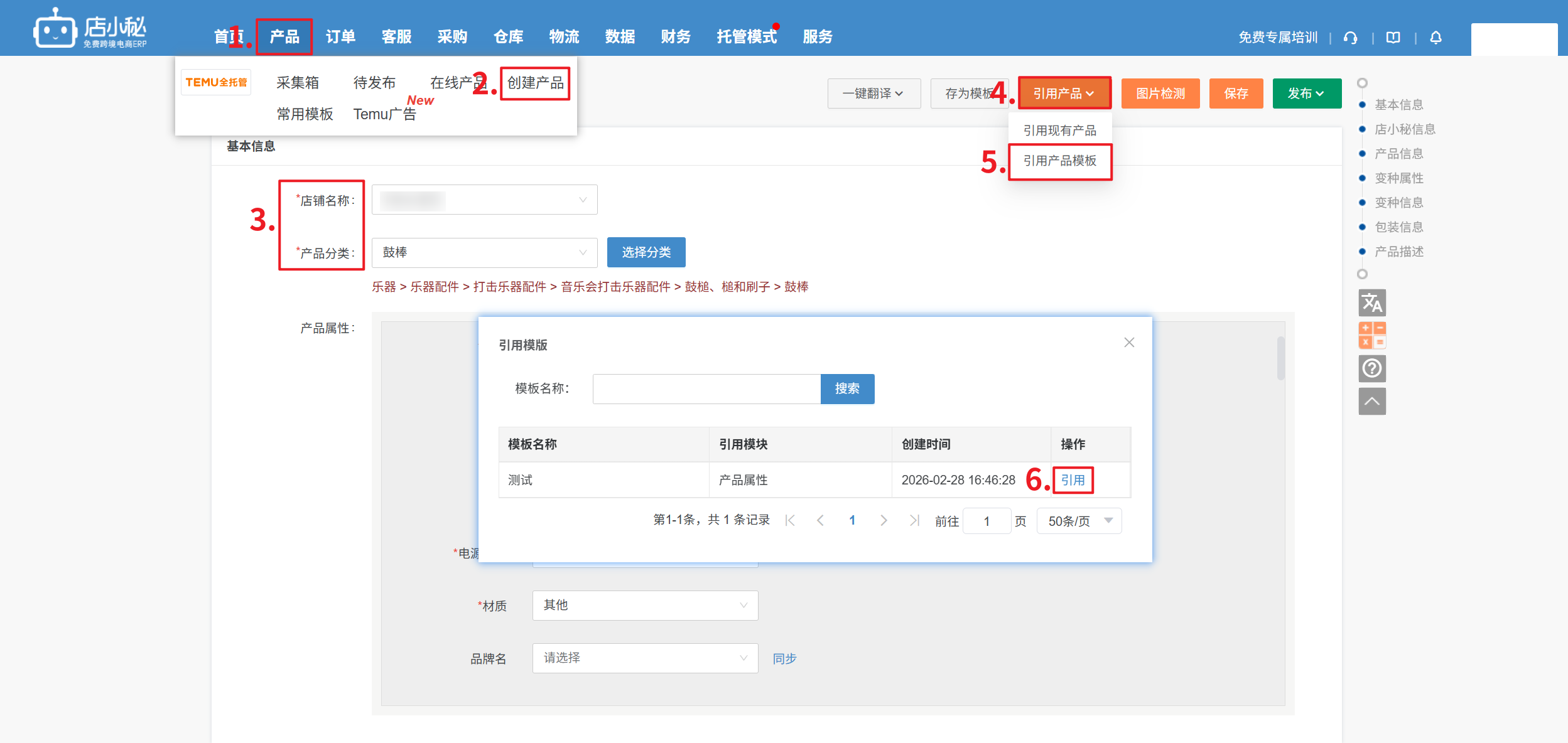
Task: Select 常用模板 in the product submenu
Action: [305, 114]
